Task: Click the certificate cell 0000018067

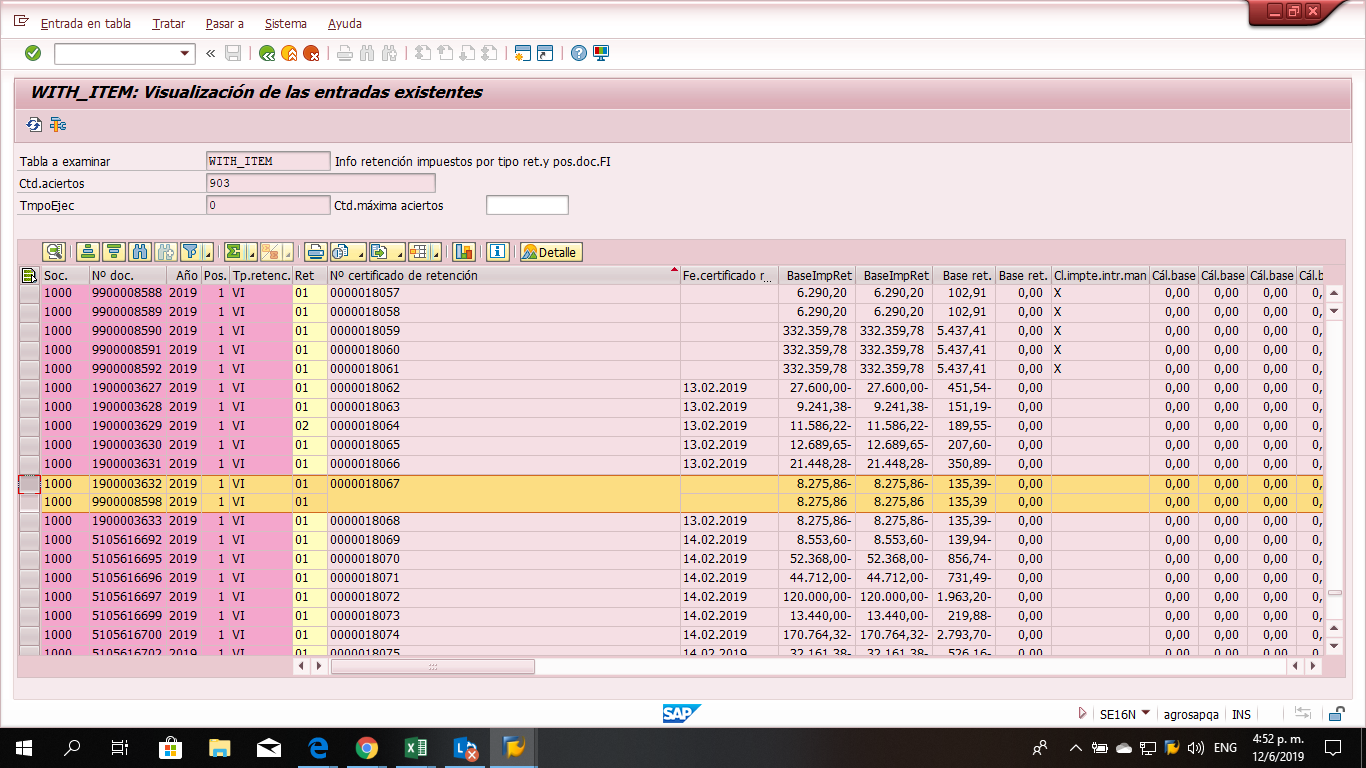Action: (x=504, y=483)
